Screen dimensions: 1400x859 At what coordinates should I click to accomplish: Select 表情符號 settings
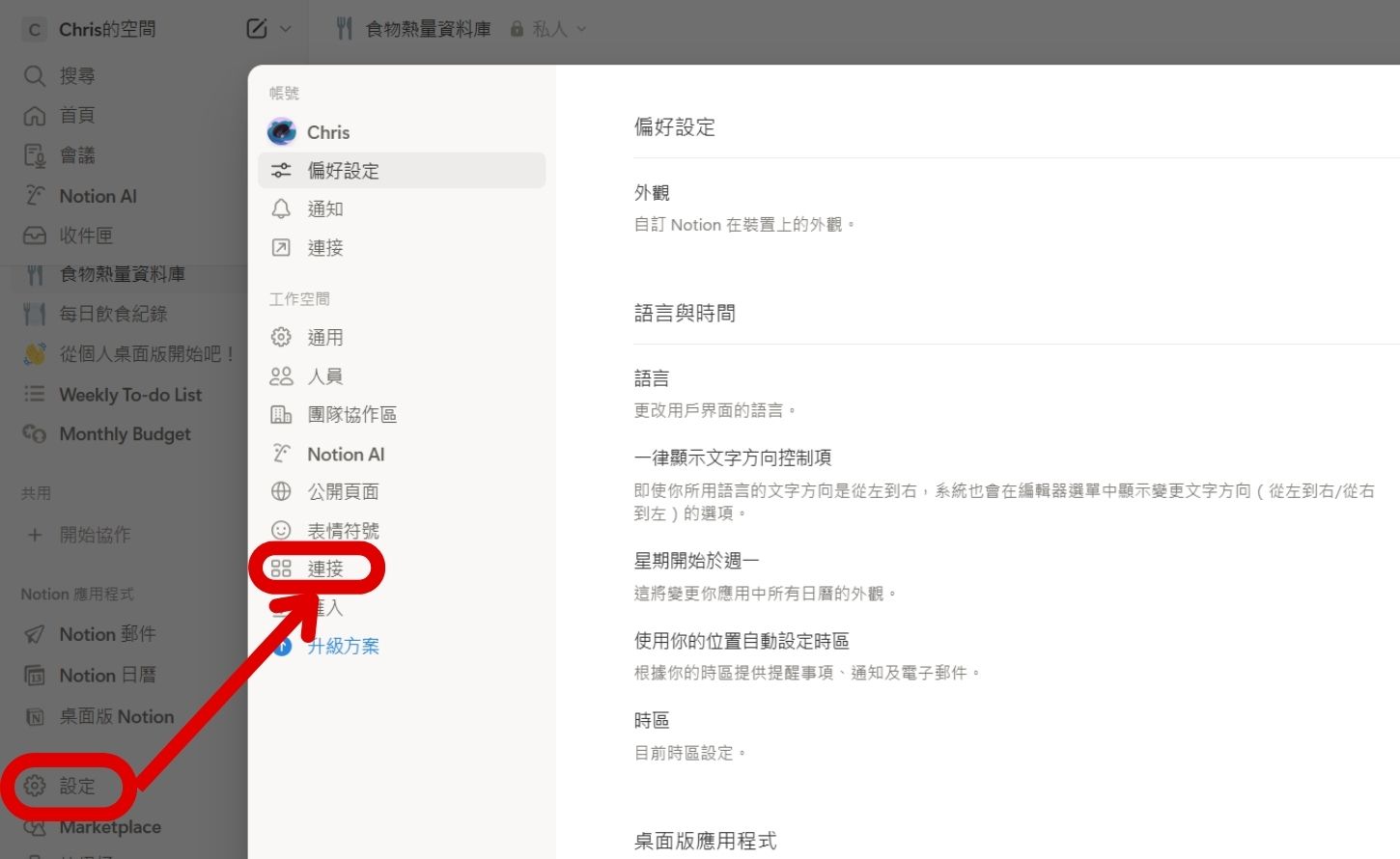point(345,530)
